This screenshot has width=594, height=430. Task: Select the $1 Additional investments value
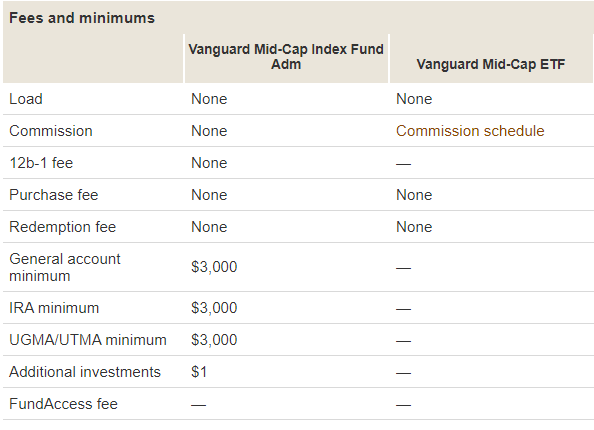(199, 372)
